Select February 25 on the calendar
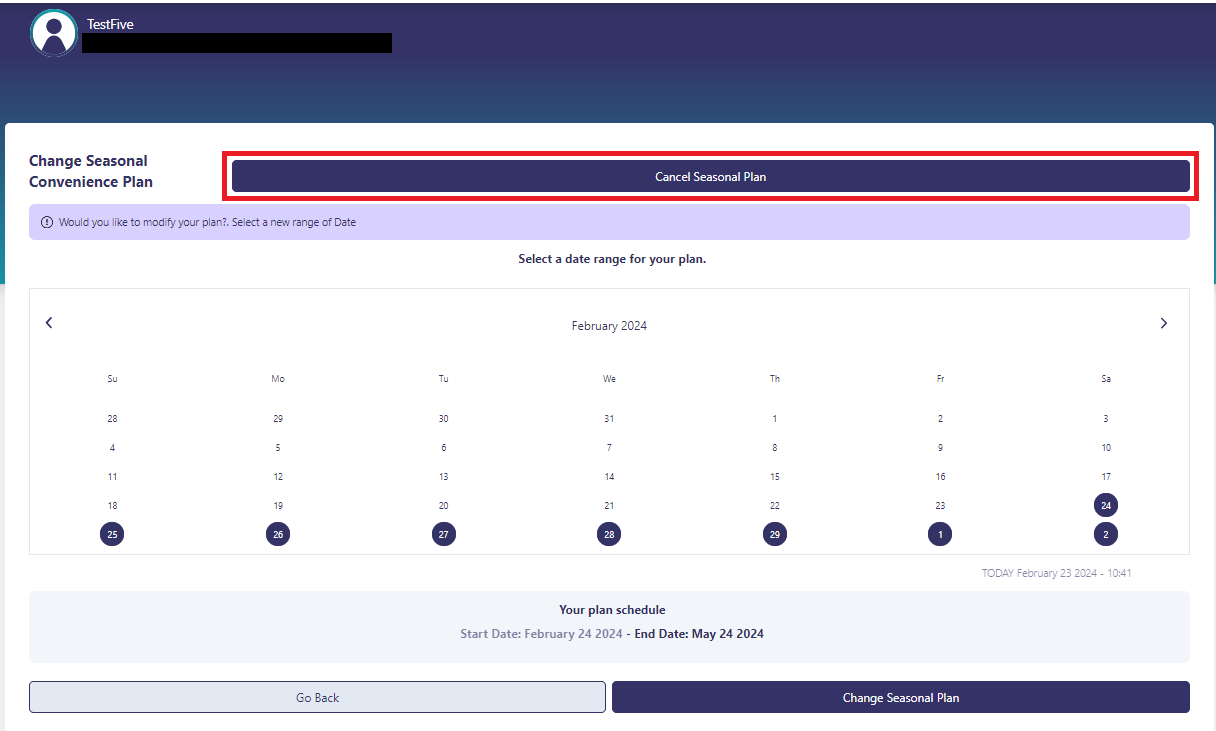Image resolution: width=1216 pixels, height=731 pixels. 112,534
